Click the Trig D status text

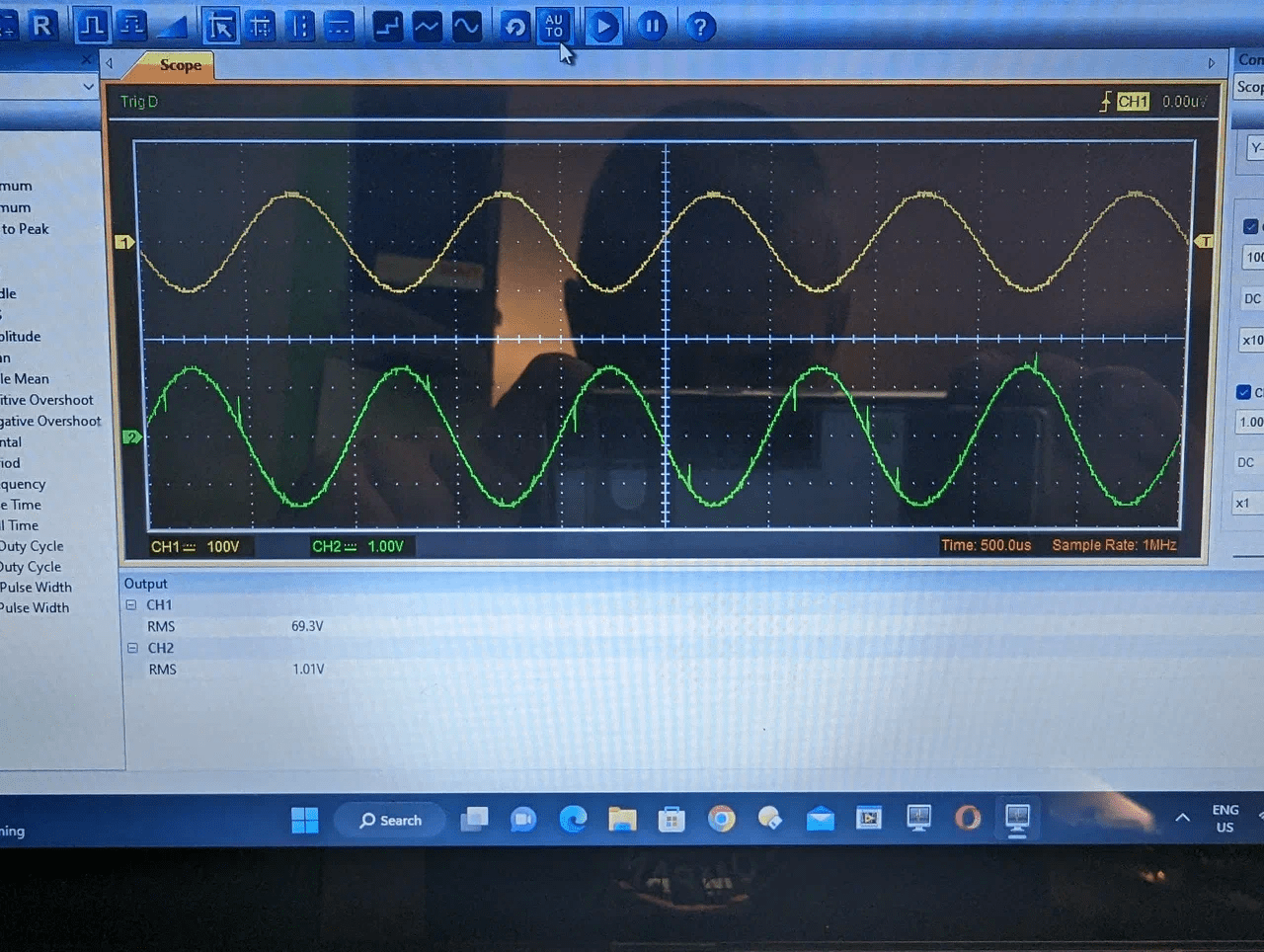(x=139, y=102)
